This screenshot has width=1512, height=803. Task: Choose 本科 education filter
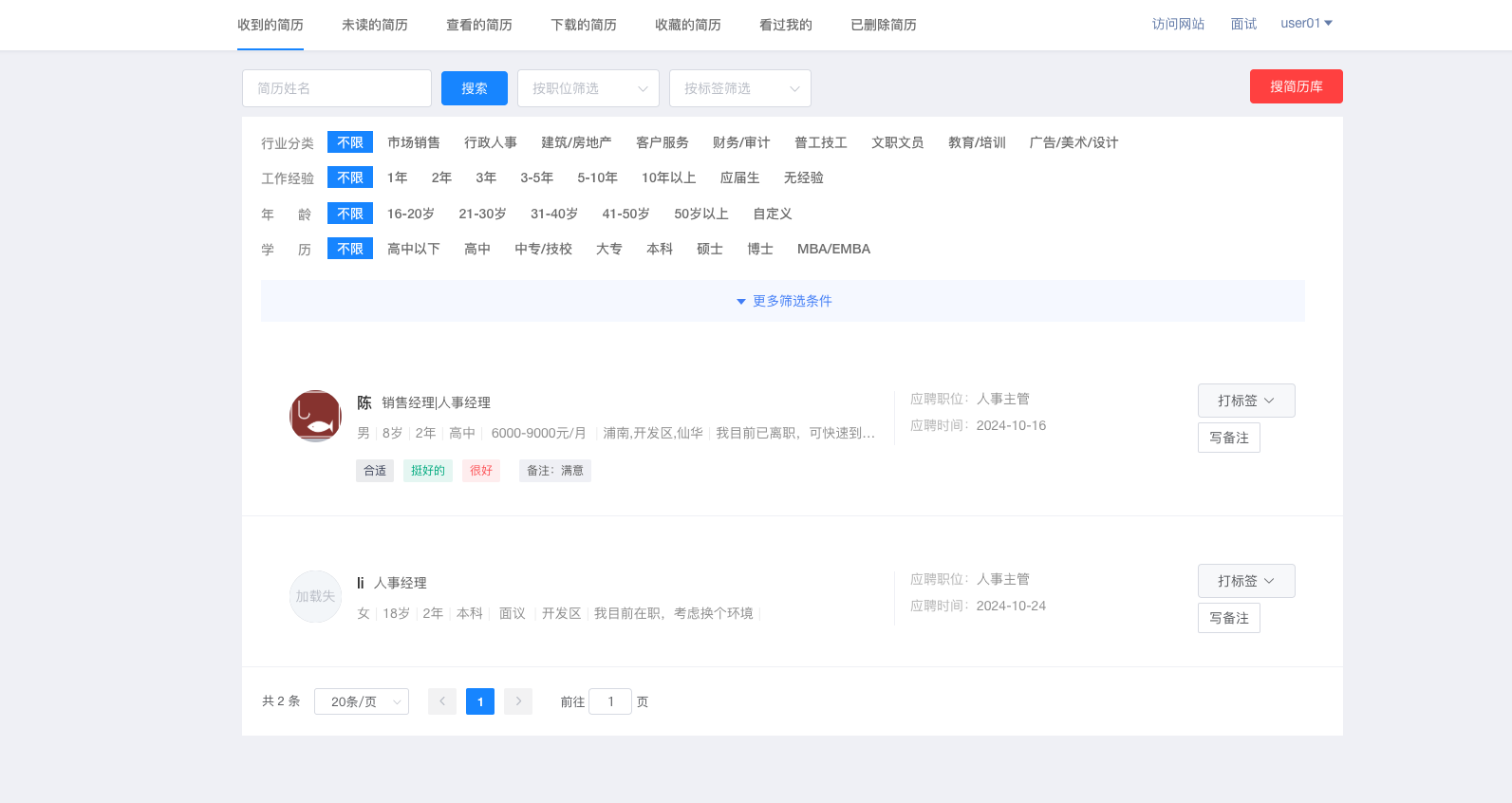[659, 249]
